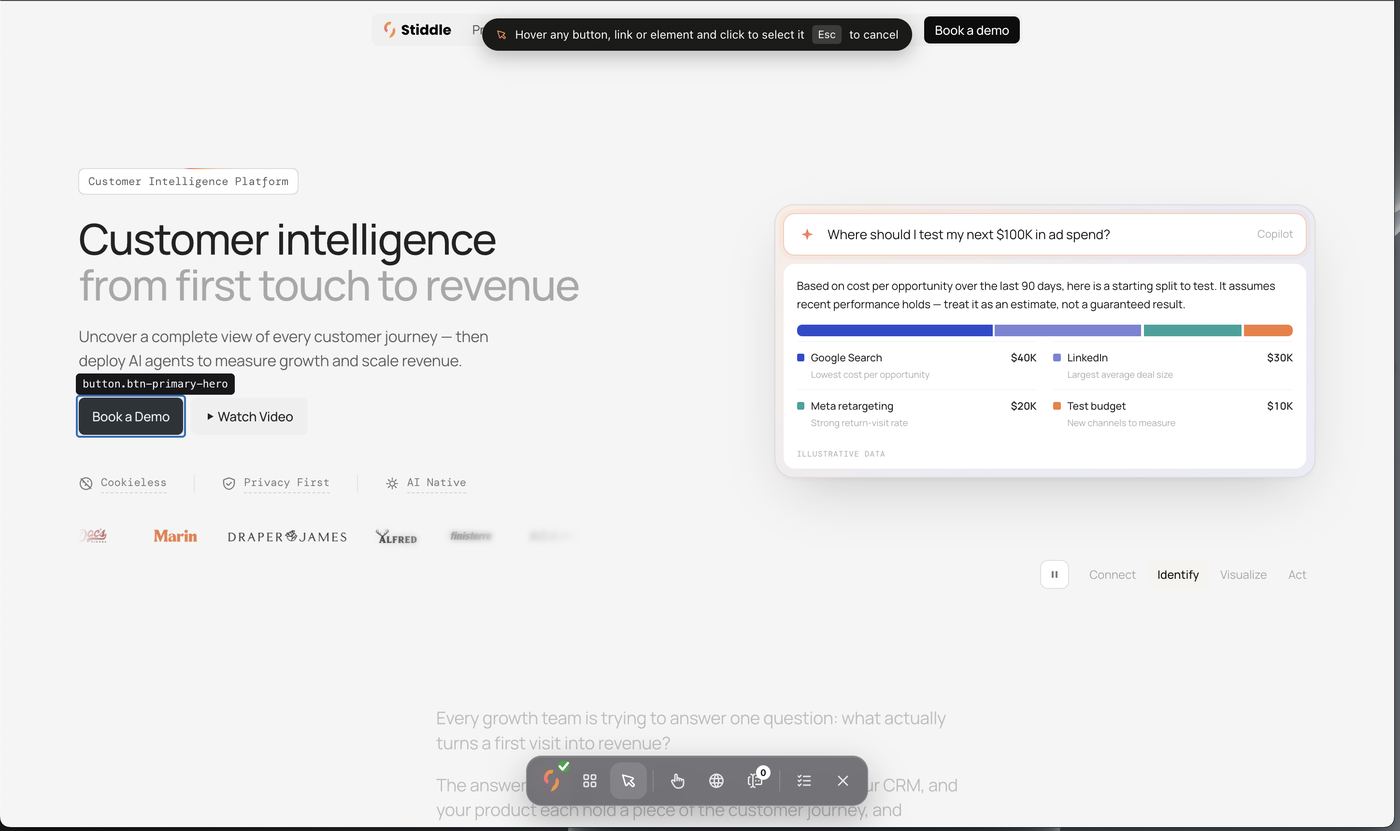The image size is (1400, 831).
Task: Open the bot icon with the 0 badge
Action: (x=756, y=780)
